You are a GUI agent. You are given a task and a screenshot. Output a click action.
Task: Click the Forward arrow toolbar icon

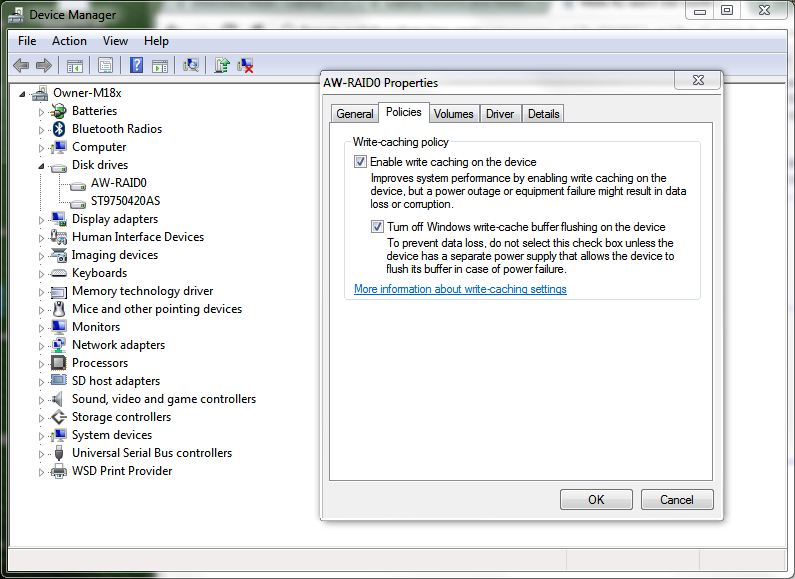click(44, 65)
